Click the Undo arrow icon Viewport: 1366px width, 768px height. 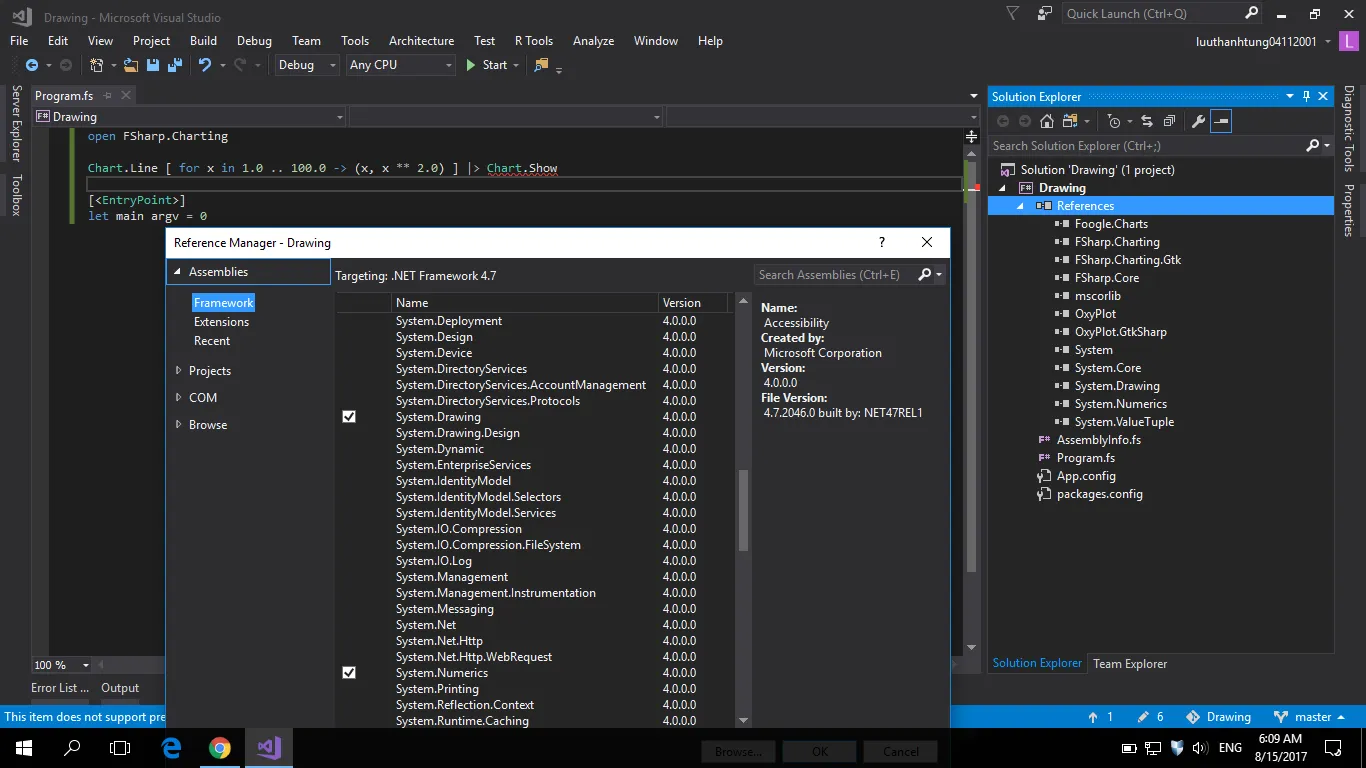tap(204, 65)
